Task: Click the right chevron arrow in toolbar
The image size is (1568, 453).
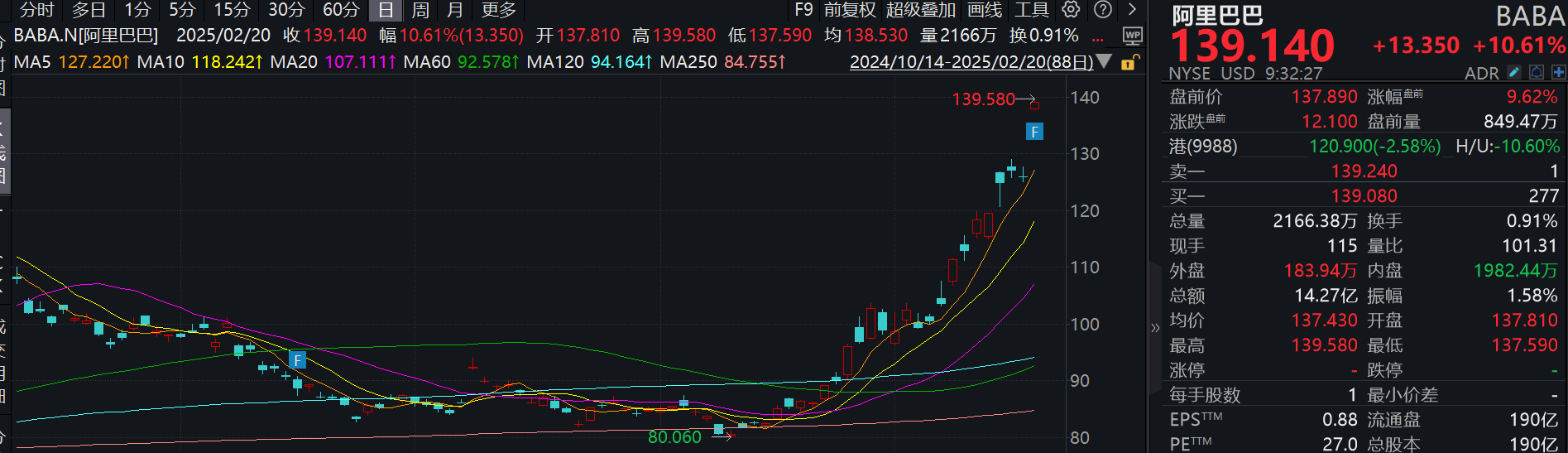Action: 1132,9
